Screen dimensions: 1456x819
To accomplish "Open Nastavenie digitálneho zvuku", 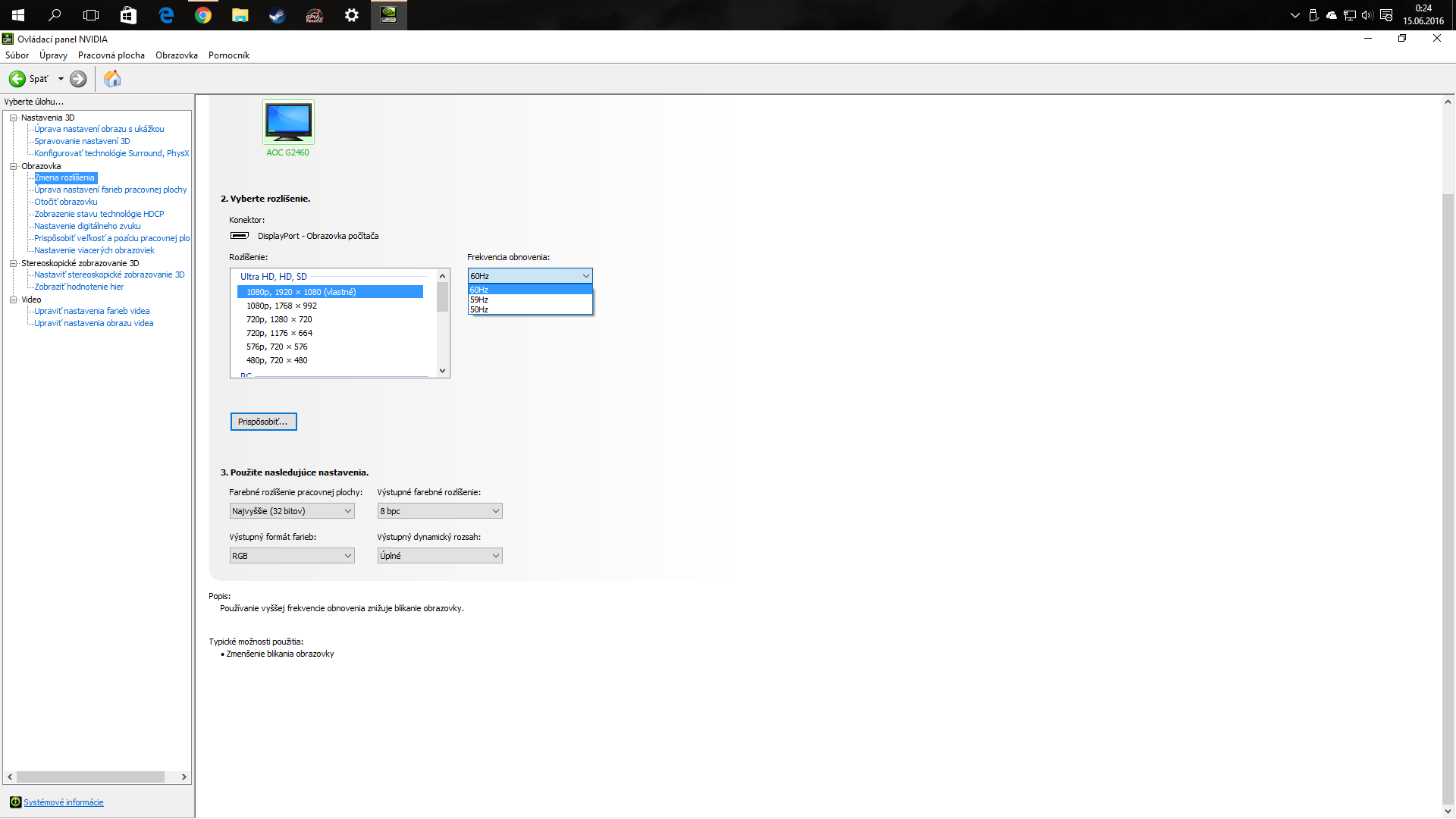I will click(x=87, y=226).
